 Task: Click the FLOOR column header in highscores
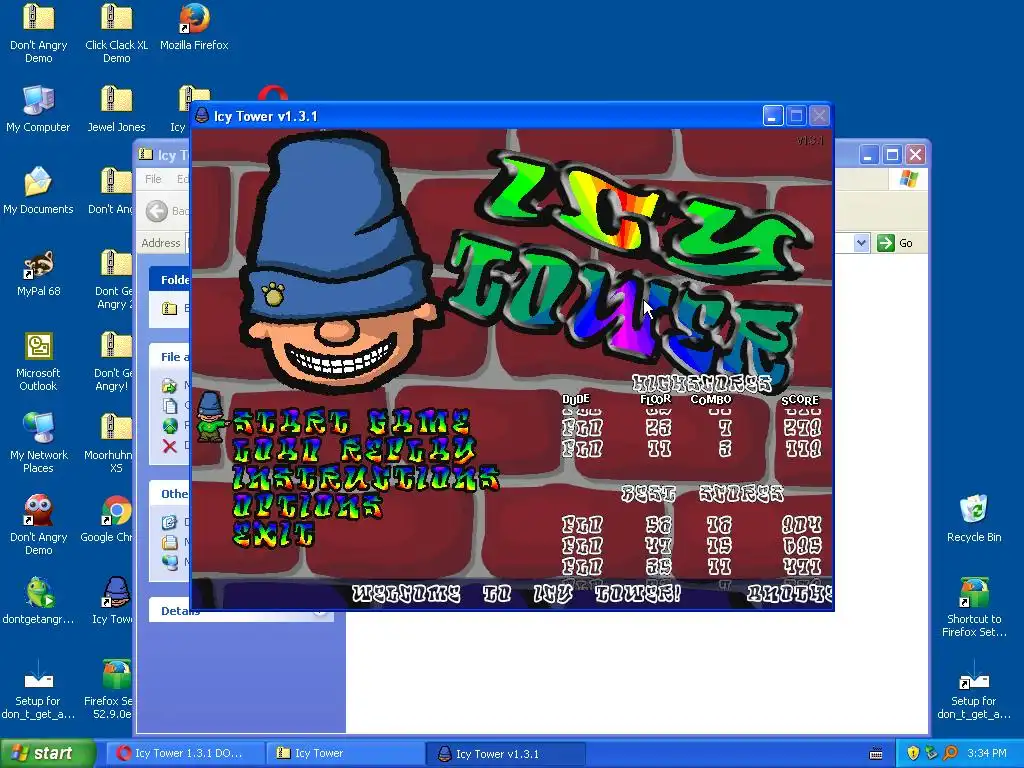(x=655, y=399)
